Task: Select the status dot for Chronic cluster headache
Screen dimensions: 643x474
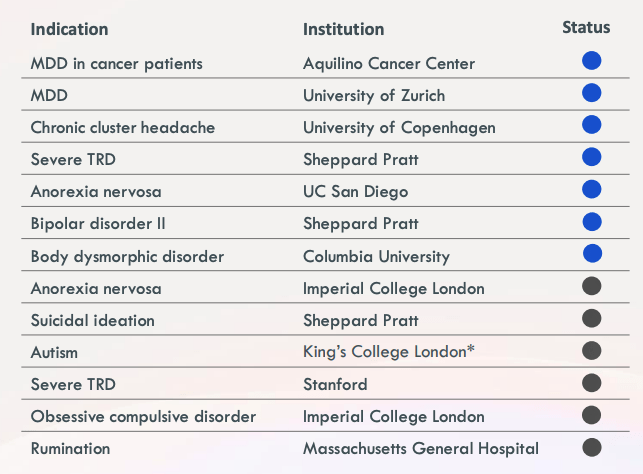Action: (591, 125)
